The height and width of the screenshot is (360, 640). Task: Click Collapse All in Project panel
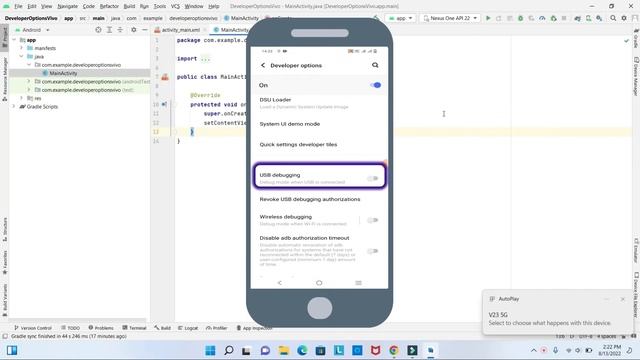pos(120,30)
